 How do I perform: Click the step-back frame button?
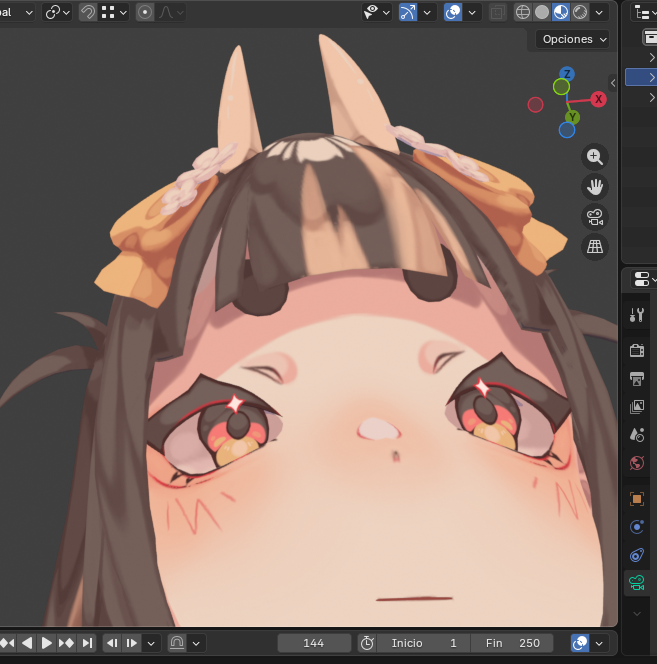112,643
